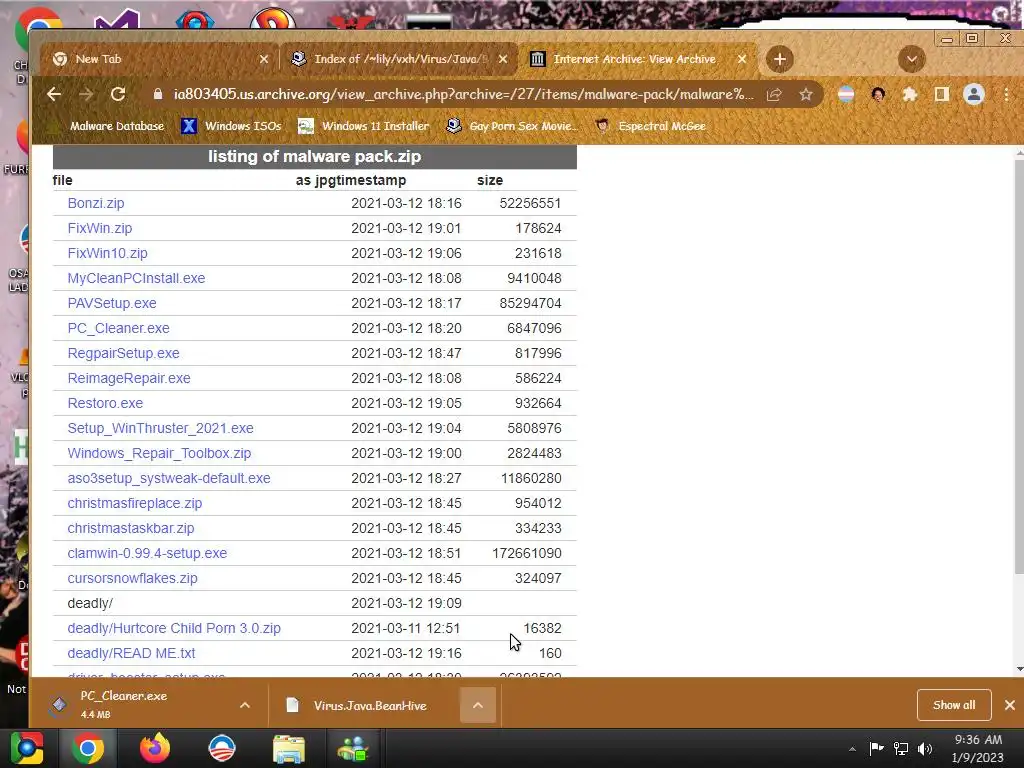Viewport: 1024px width, 768px height.
Task: Click the striped flag extension icon
Action: pos(846,94)
